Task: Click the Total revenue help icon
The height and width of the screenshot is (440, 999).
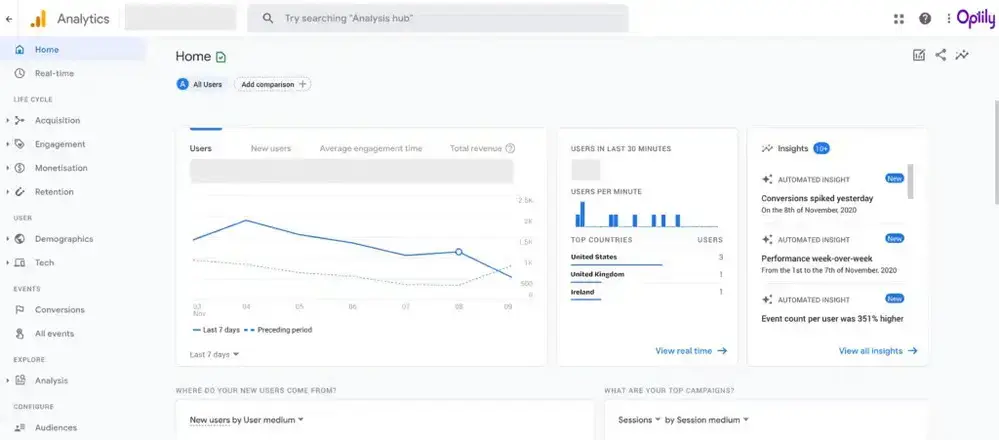Action: point(510,148)
